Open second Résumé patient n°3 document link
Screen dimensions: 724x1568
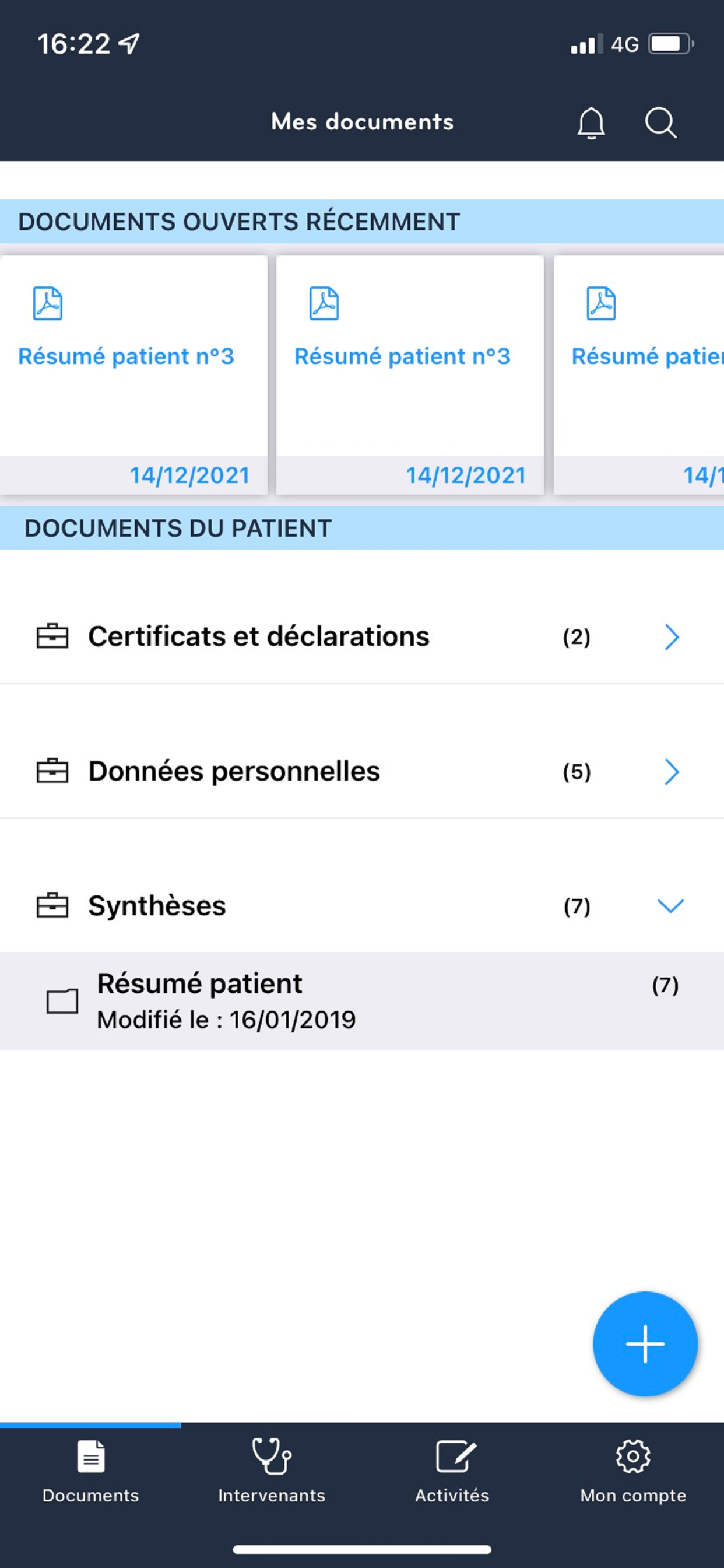coord(402,356)
